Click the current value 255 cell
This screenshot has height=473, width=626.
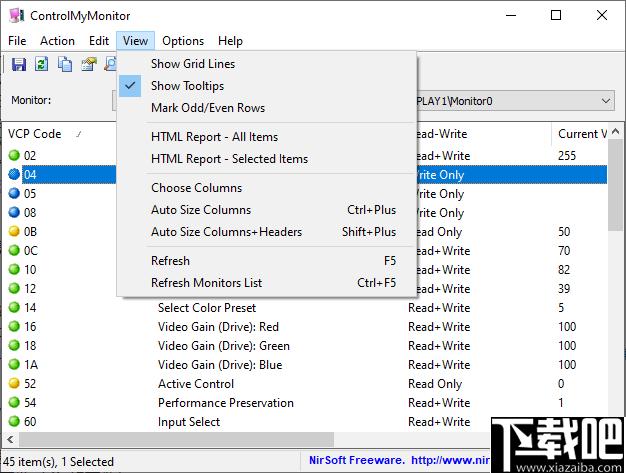[x=567, y=155]
